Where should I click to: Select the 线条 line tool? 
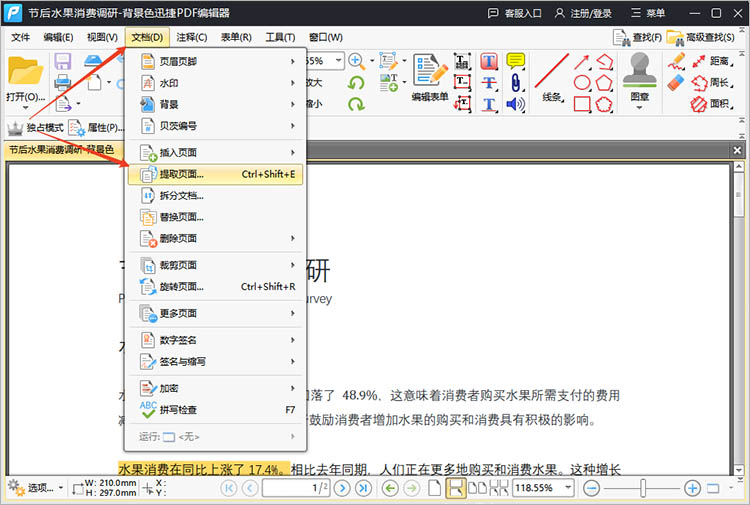coord(552,77)
